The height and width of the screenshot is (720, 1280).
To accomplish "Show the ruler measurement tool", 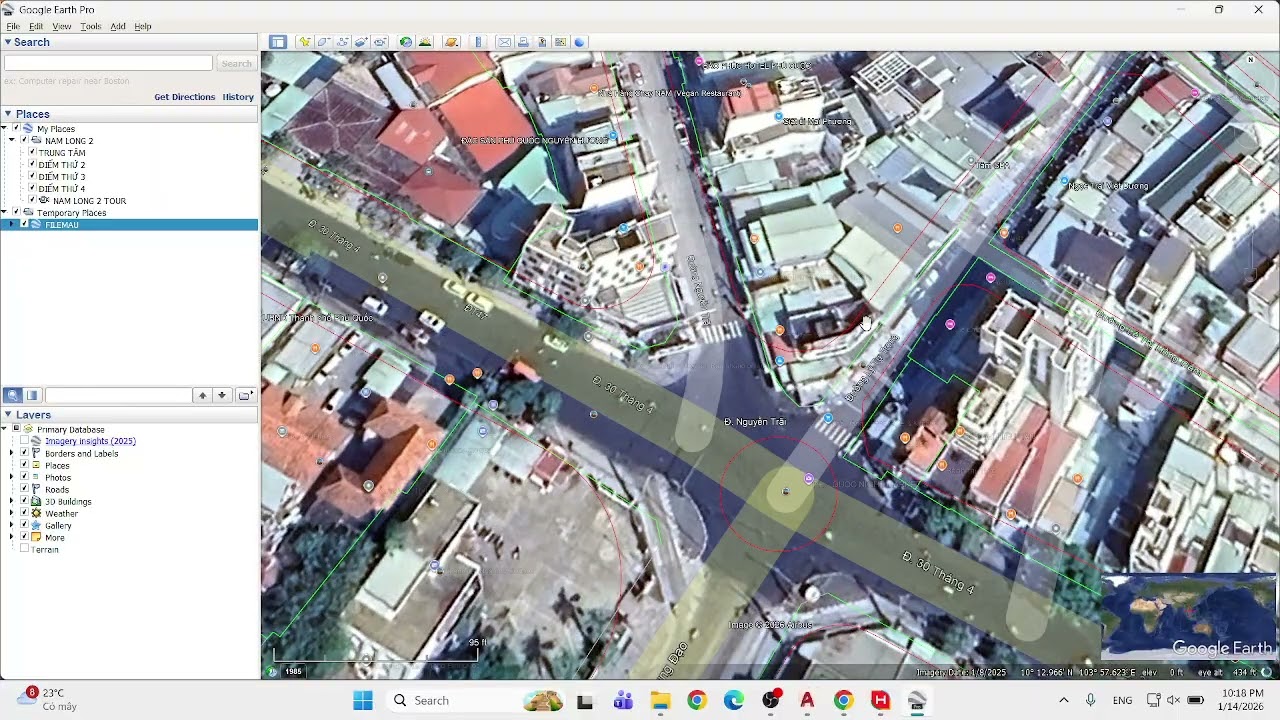I will 478,42.
